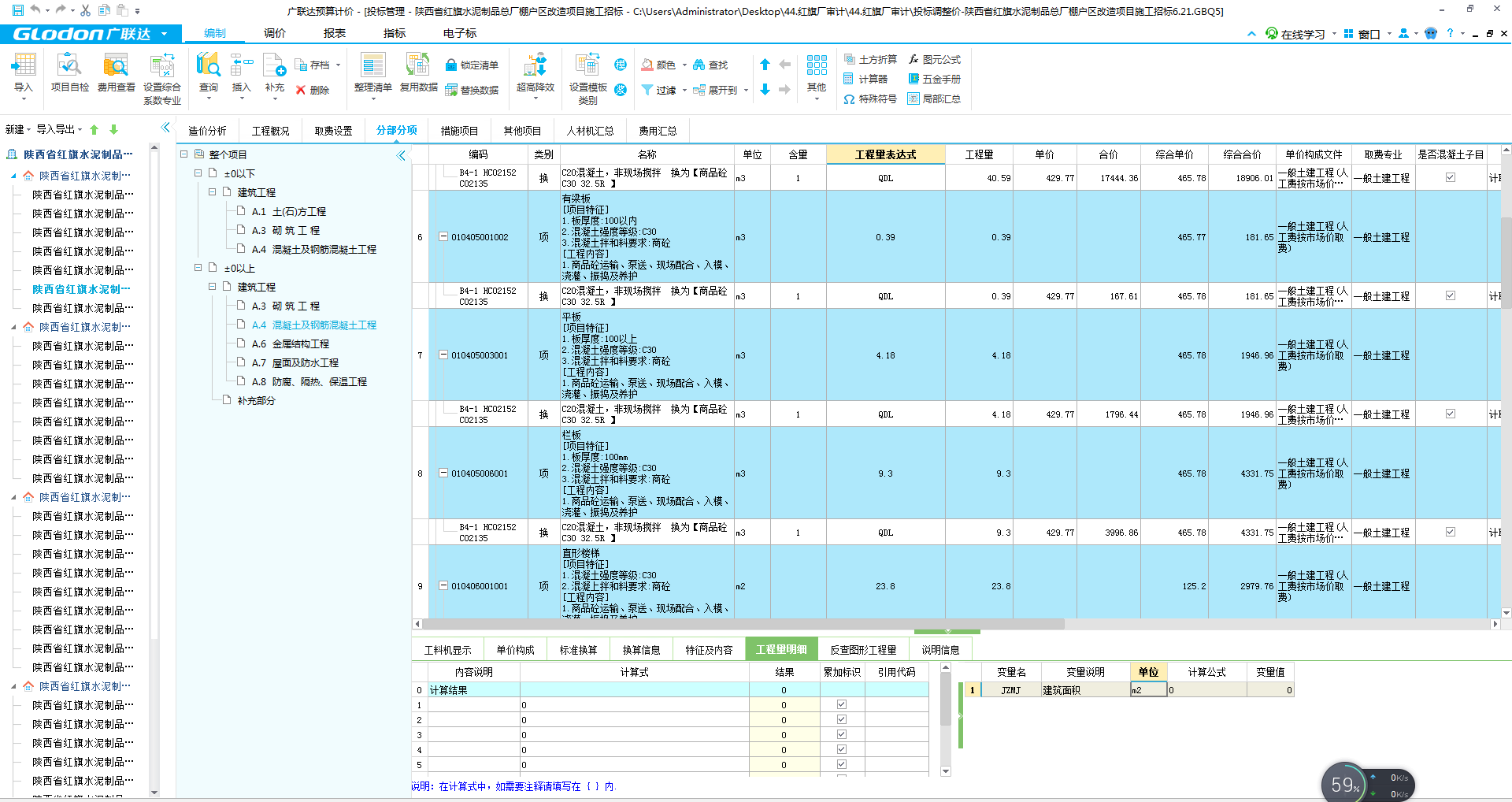
Task: Select A.7 屋面及防水工程 tree item
Action: 295,362
